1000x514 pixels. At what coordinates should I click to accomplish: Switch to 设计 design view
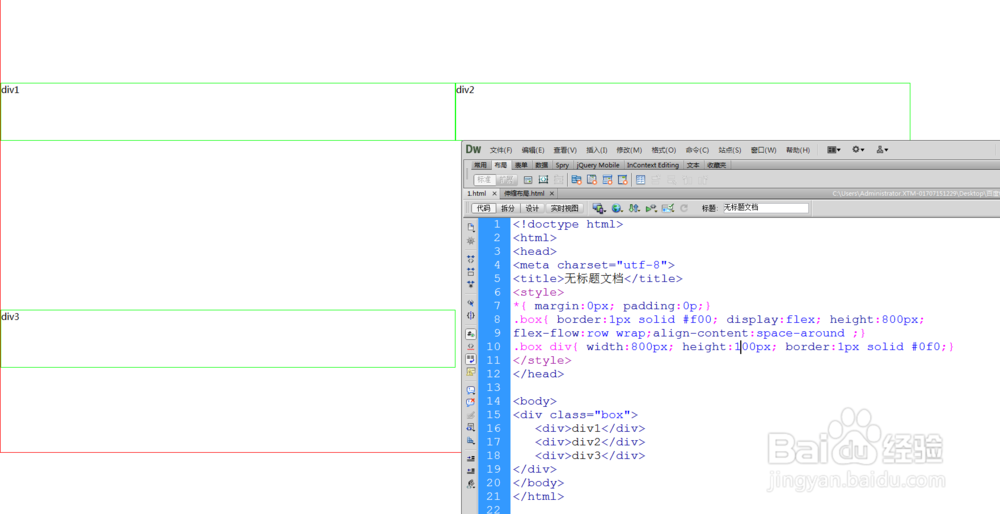[532, 208]
